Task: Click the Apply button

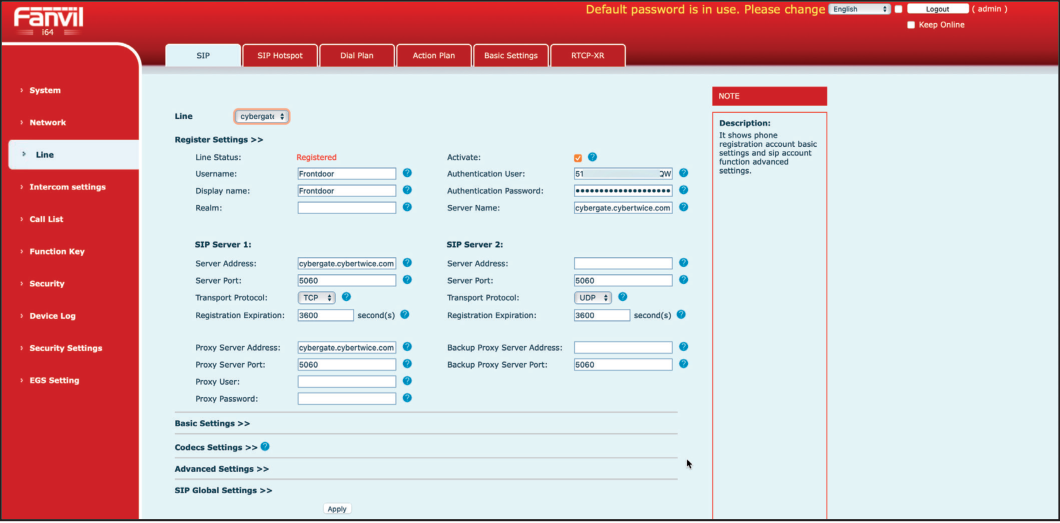Action: [x=337, y=509]
